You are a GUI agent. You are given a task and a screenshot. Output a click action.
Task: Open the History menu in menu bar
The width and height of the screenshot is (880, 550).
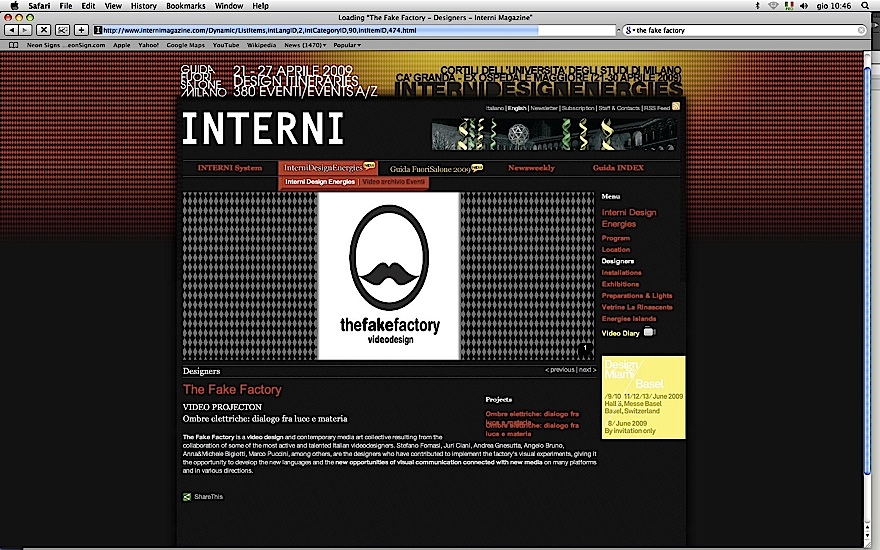[x=144, y=6]
